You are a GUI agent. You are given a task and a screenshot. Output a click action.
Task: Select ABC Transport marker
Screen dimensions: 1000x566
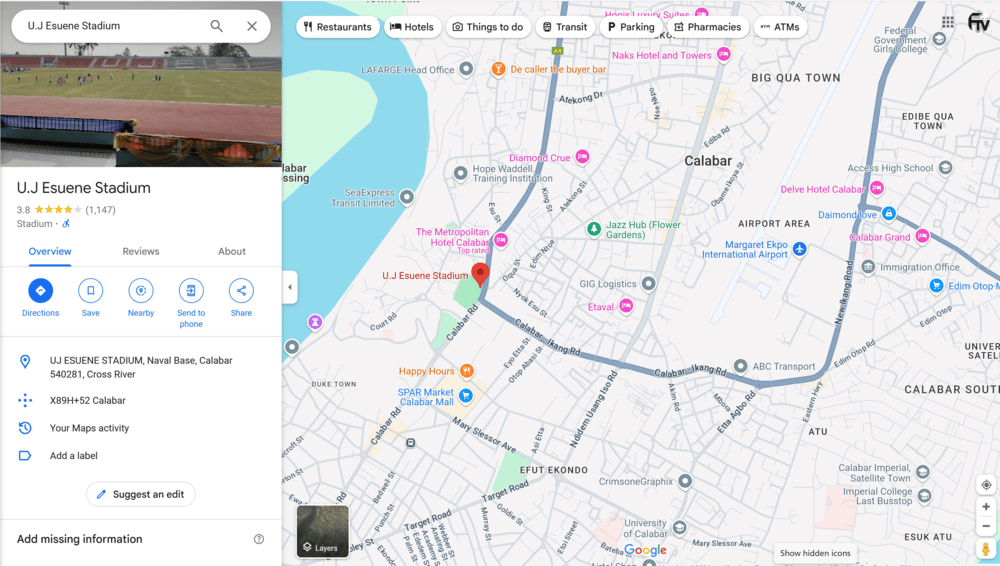coord(740,366)
